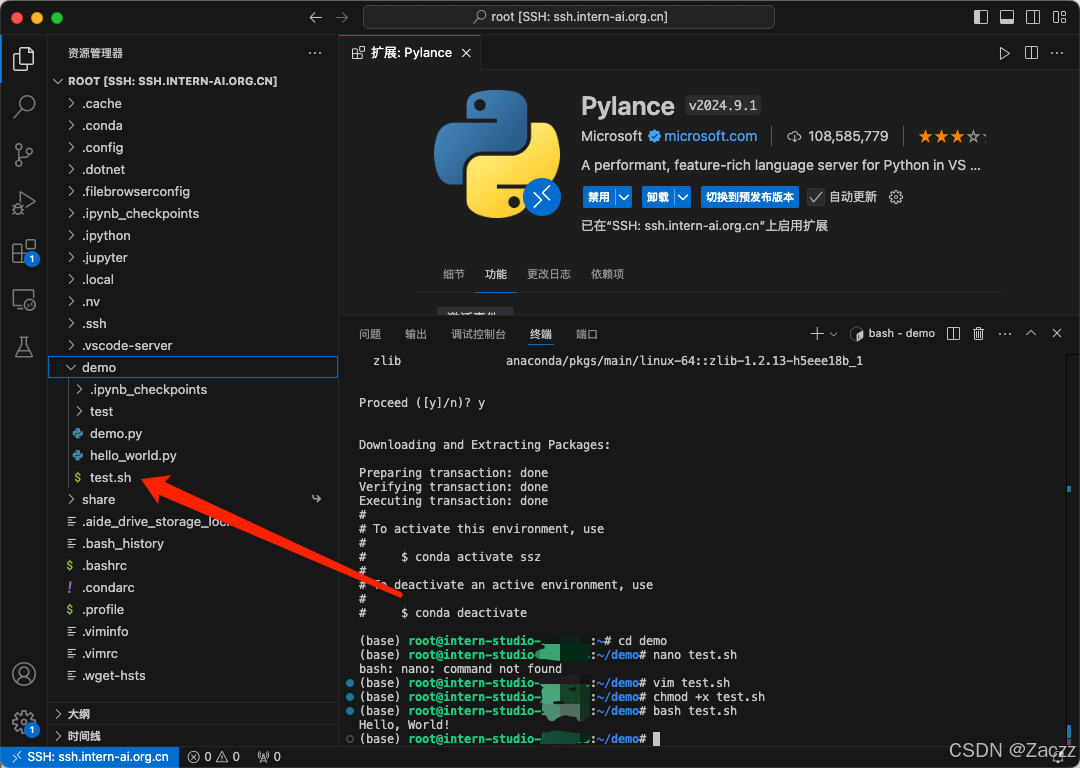
Task: Expand the 时间线 timeline section
Action: coord(193,736)
